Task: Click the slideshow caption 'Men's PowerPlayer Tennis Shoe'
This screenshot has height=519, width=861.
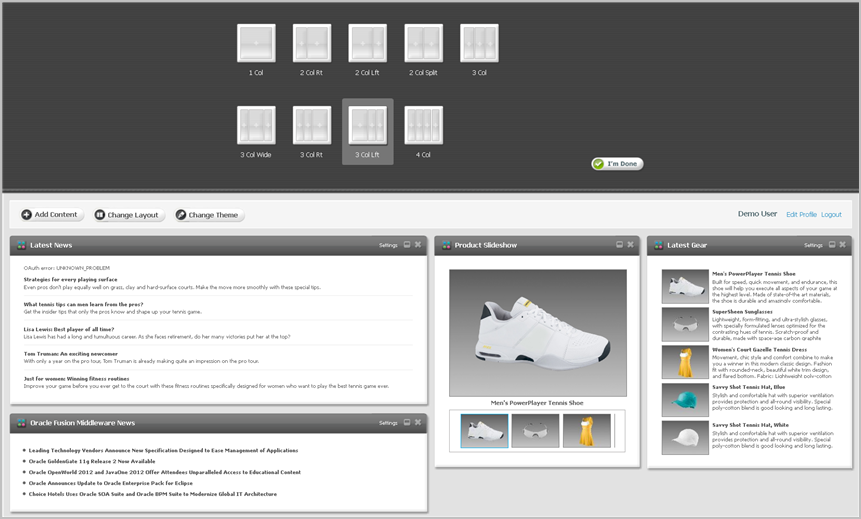Action: point(537,403)
